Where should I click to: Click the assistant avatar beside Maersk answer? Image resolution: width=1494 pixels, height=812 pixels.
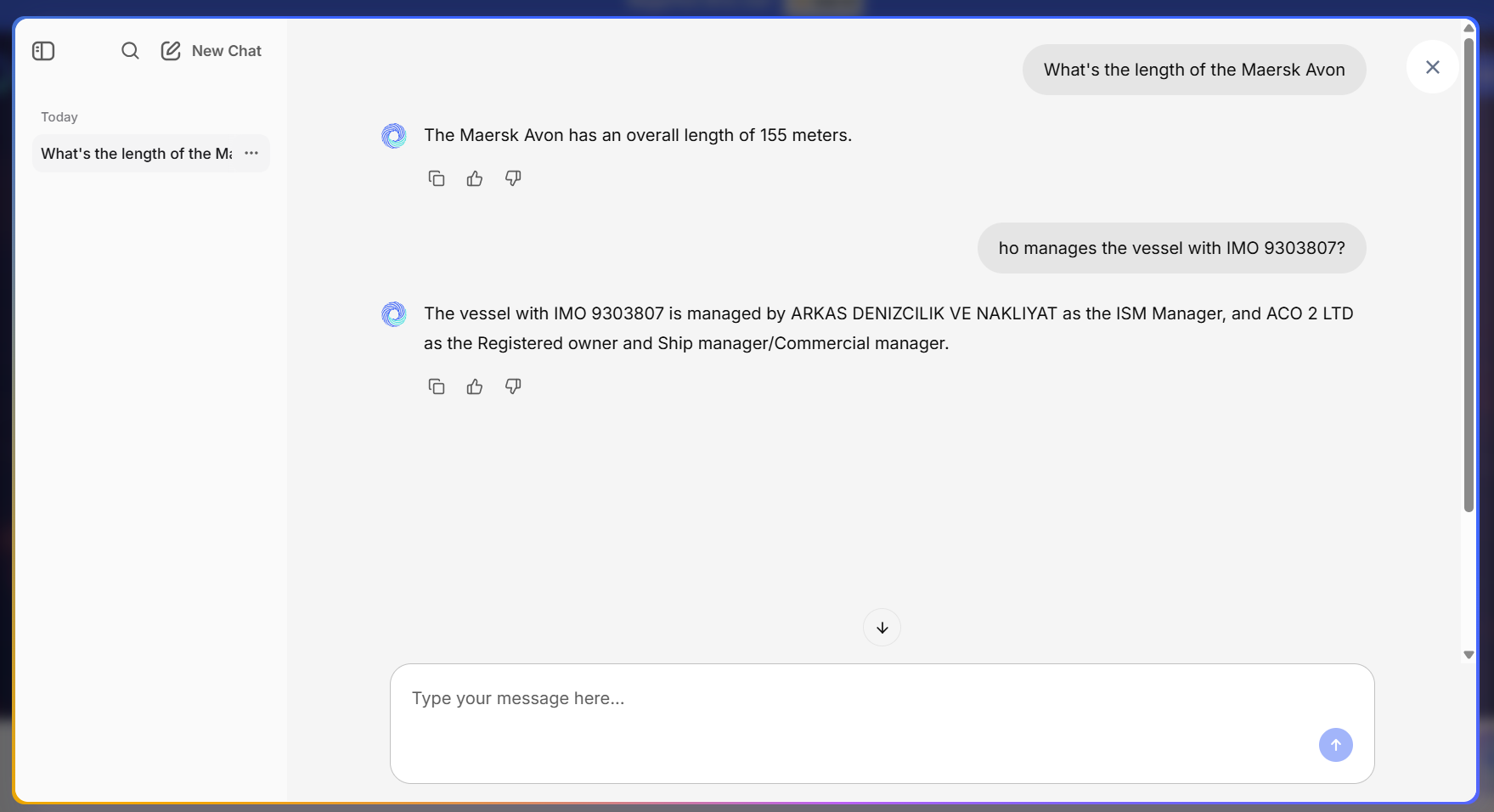394,136
